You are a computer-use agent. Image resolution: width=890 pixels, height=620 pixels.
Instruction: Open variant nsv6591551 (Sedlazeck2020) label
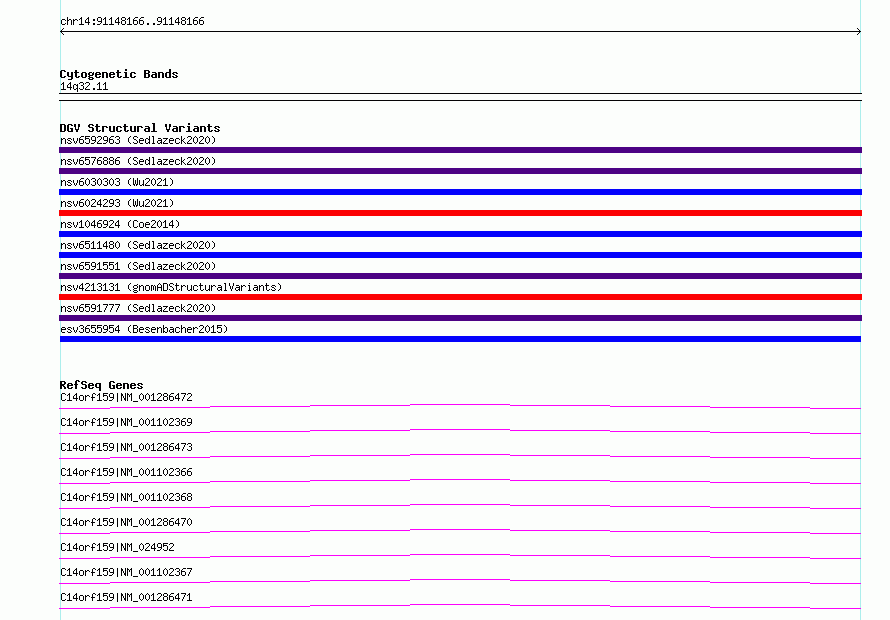[x=138, y=266]
